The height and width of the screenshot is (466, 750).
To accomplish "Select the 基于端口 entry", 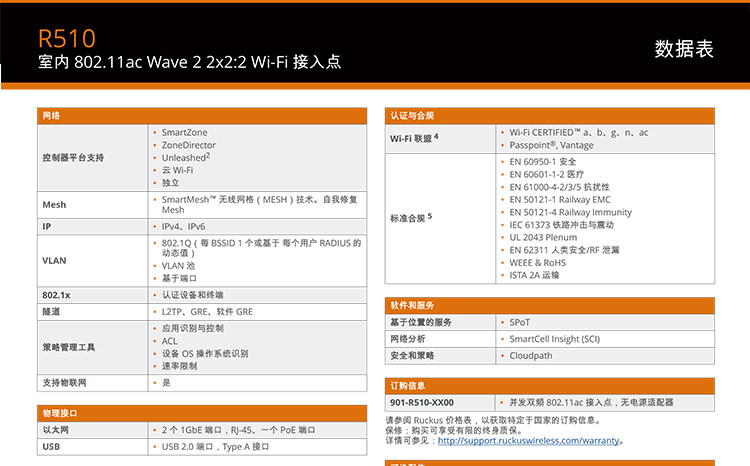I will point(179,278).
